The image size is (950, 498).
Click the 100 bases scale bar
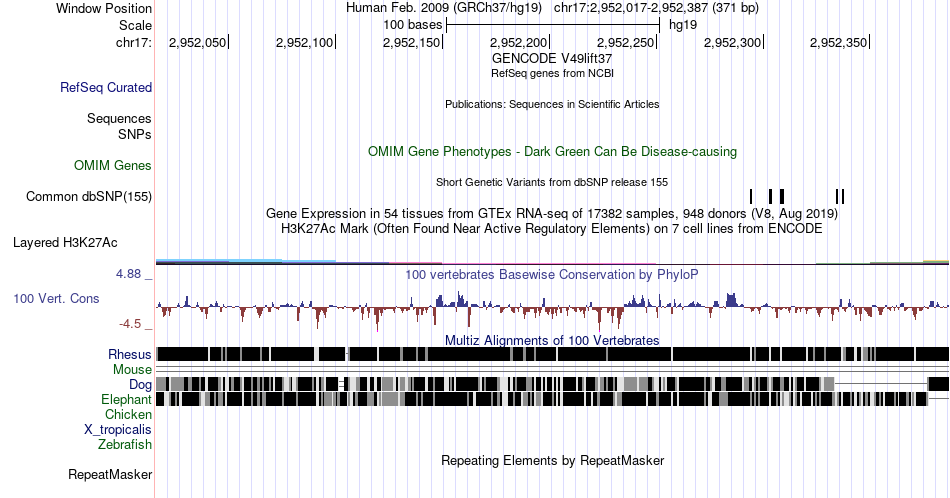[x=553, y=25]
